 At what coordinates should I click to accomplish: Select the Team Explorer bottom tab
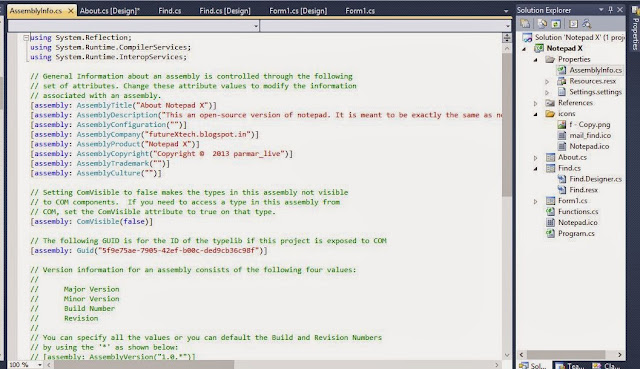[x=570, y=365]
